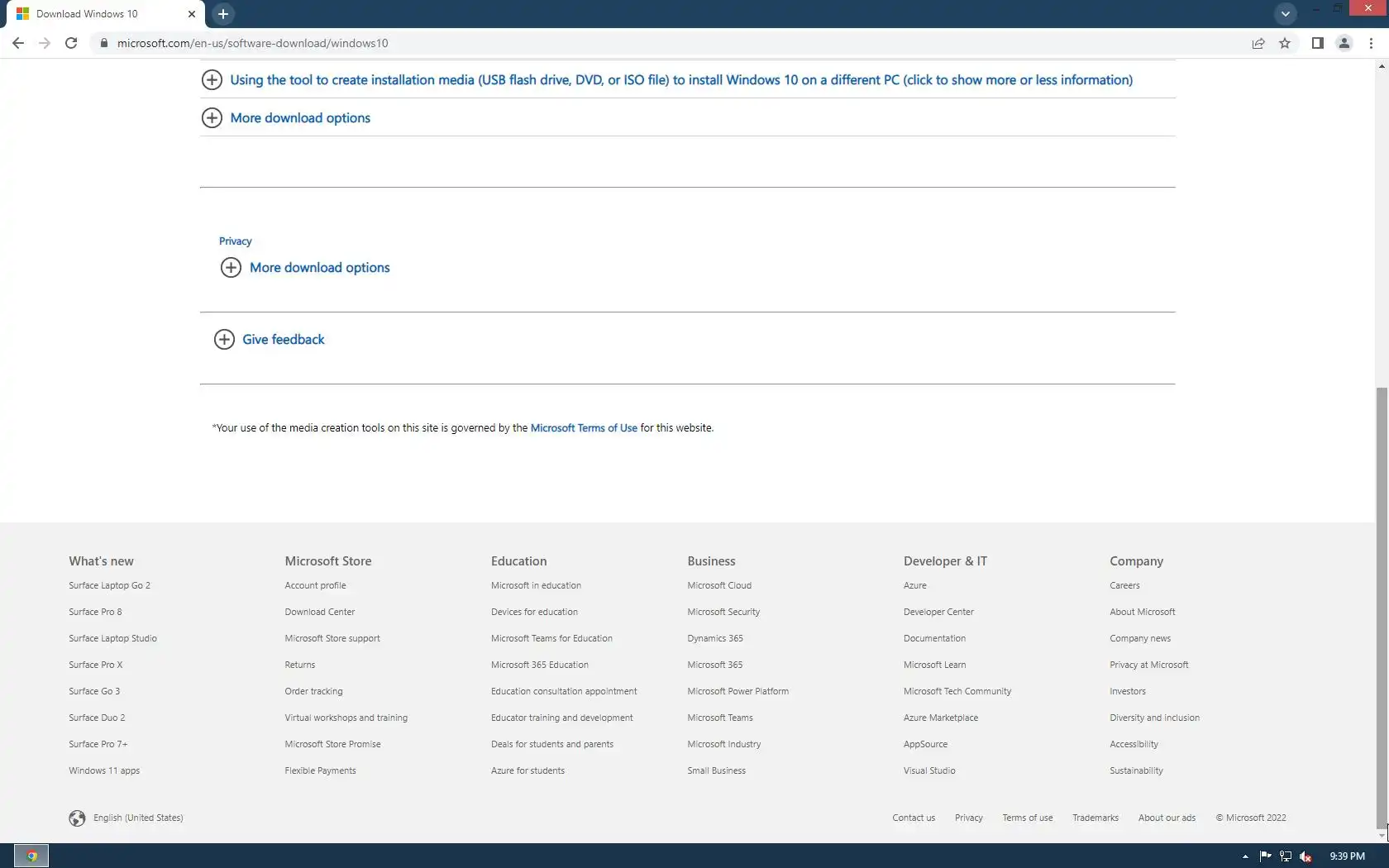
Task: View site information via the padlock icon
Action: pos(103,43)
